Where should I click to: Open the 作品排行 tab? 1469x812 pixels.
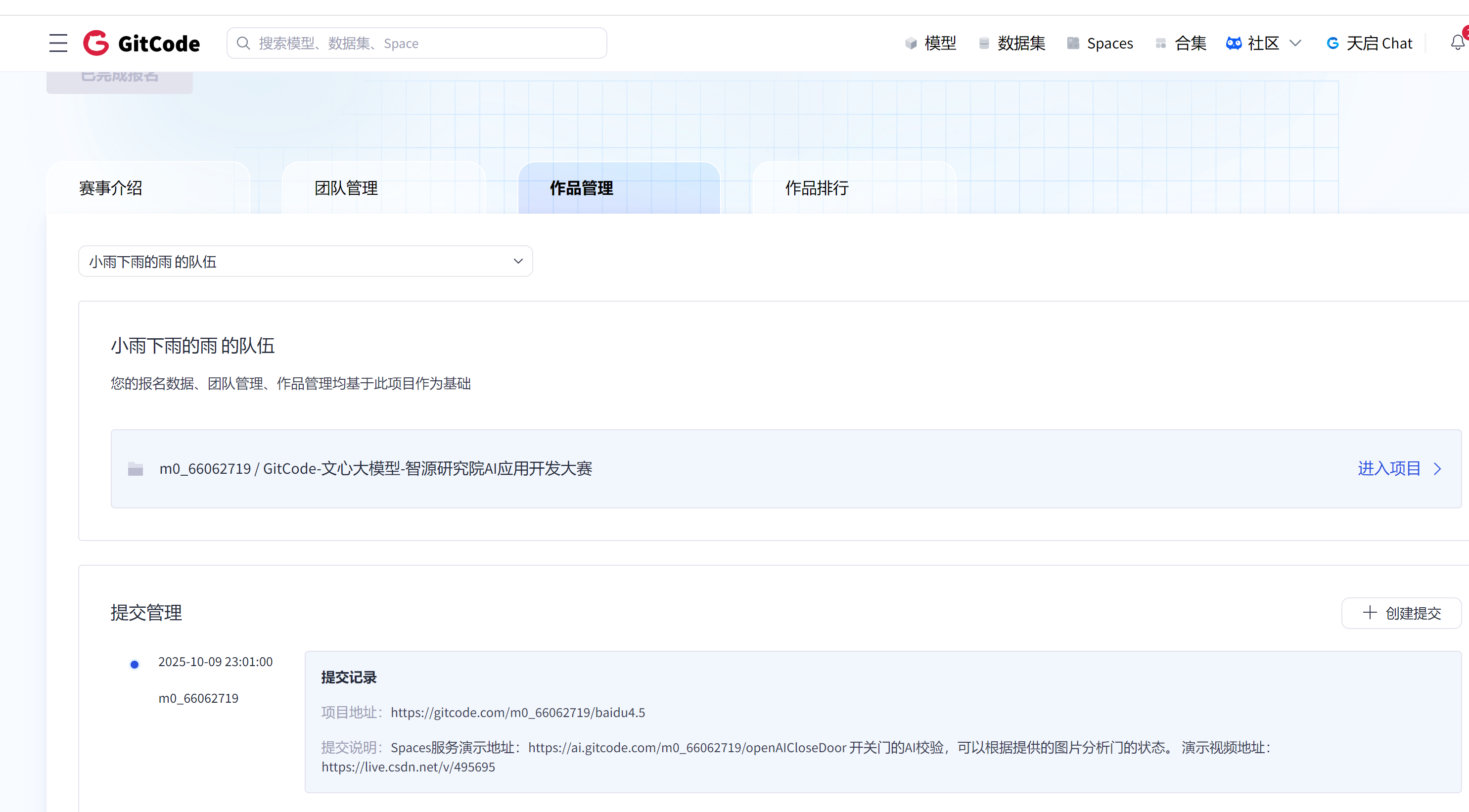(x=817, y=188)
